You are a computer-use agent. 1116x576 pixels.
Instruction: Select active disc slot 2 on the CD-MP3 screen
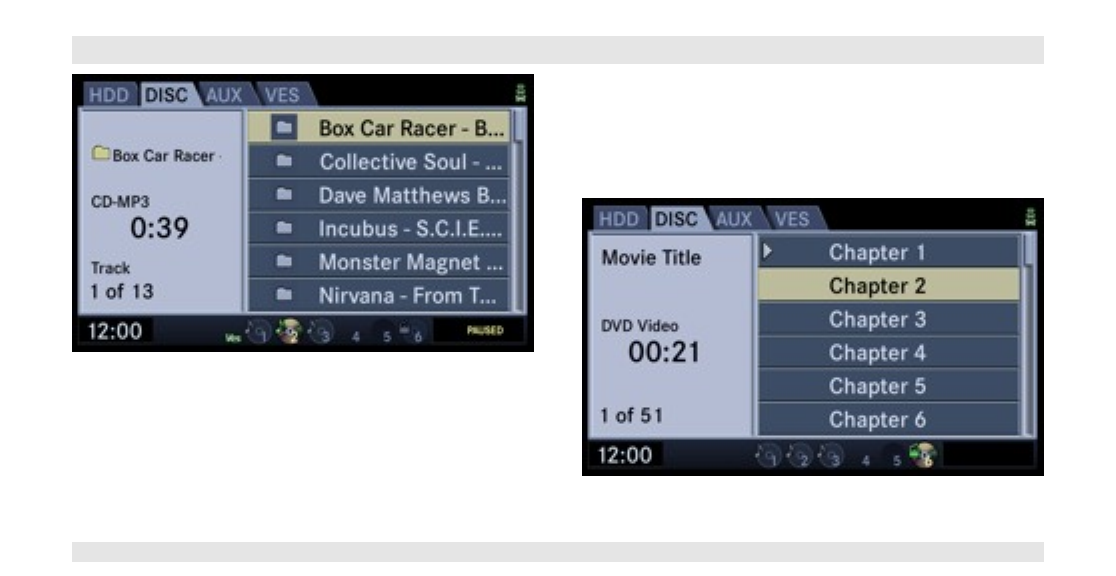[288, 331]
